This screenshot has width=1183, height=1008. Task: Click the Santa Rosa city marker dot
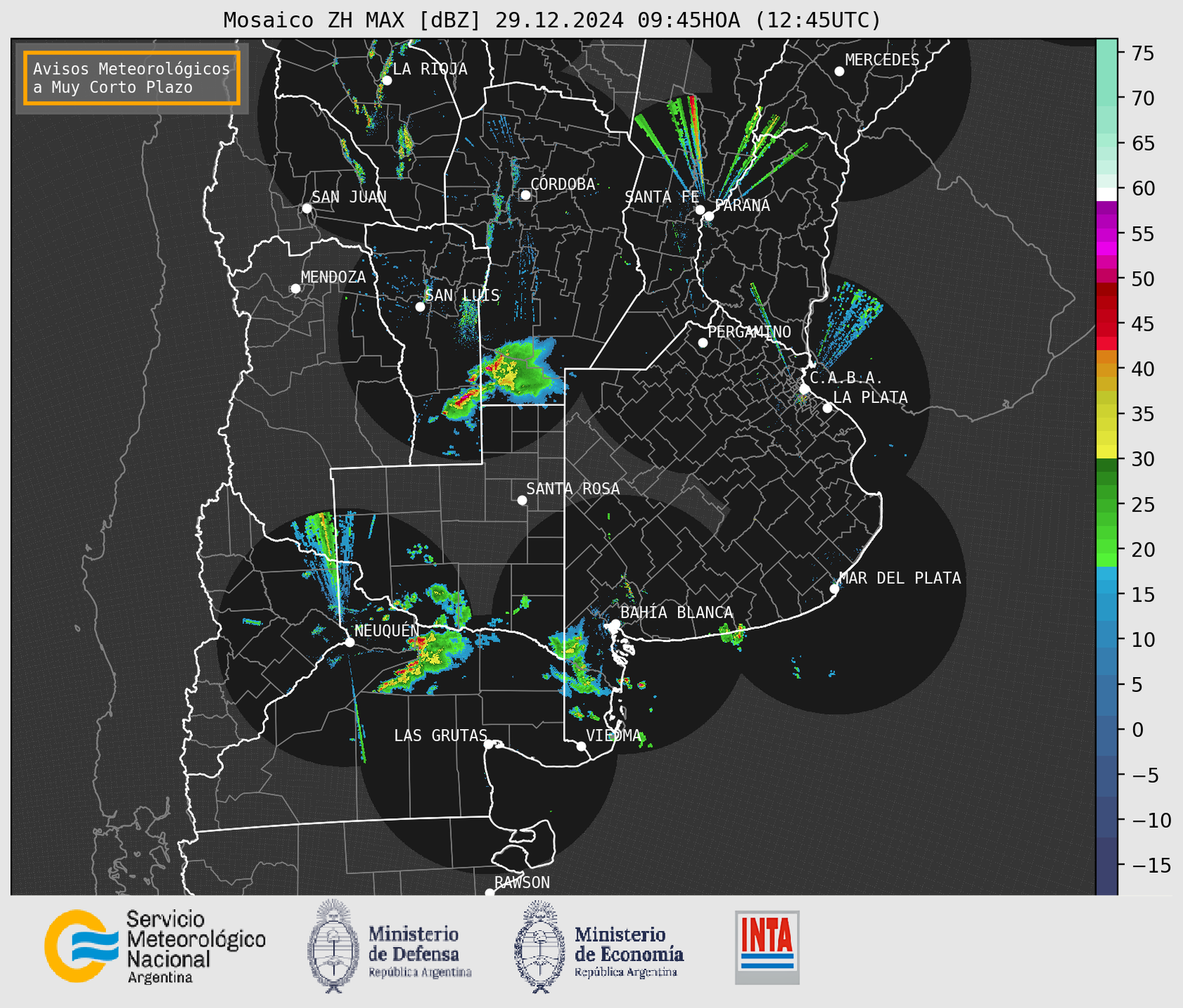point(522,500)
